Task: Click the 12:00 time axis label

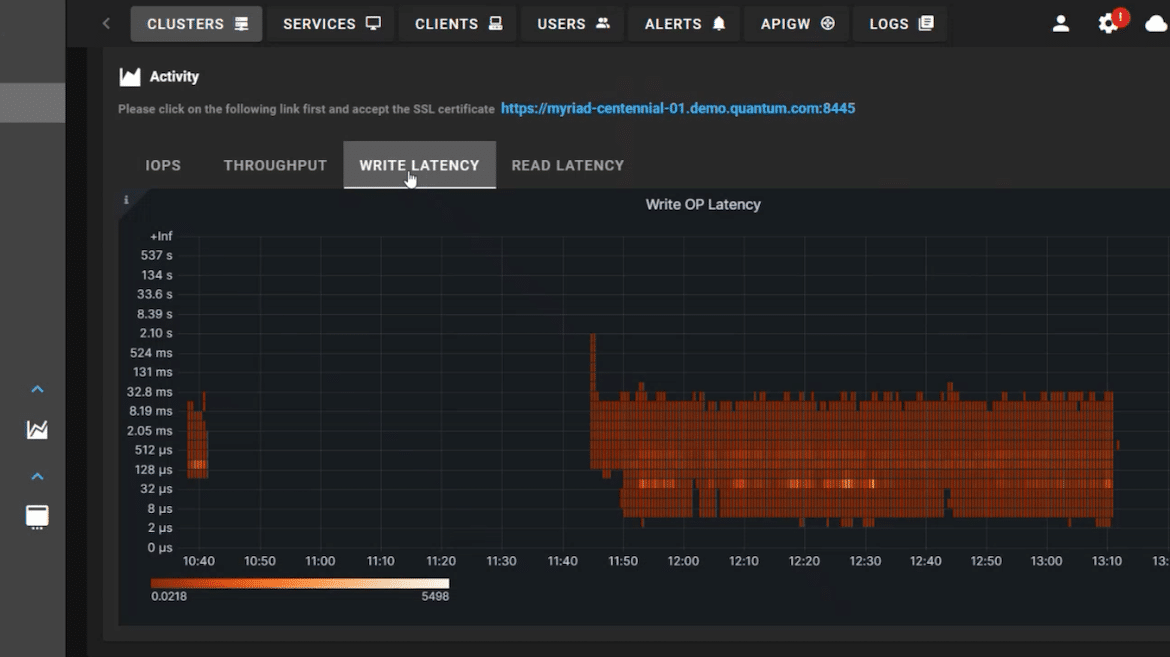Action: [683, 561]
